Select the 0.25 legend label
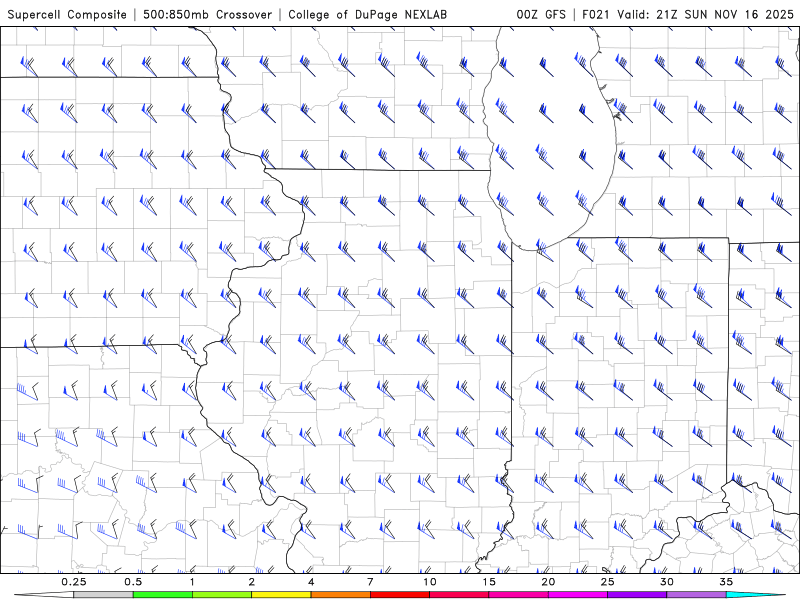 pyautogui.click(x=74, y=582)
